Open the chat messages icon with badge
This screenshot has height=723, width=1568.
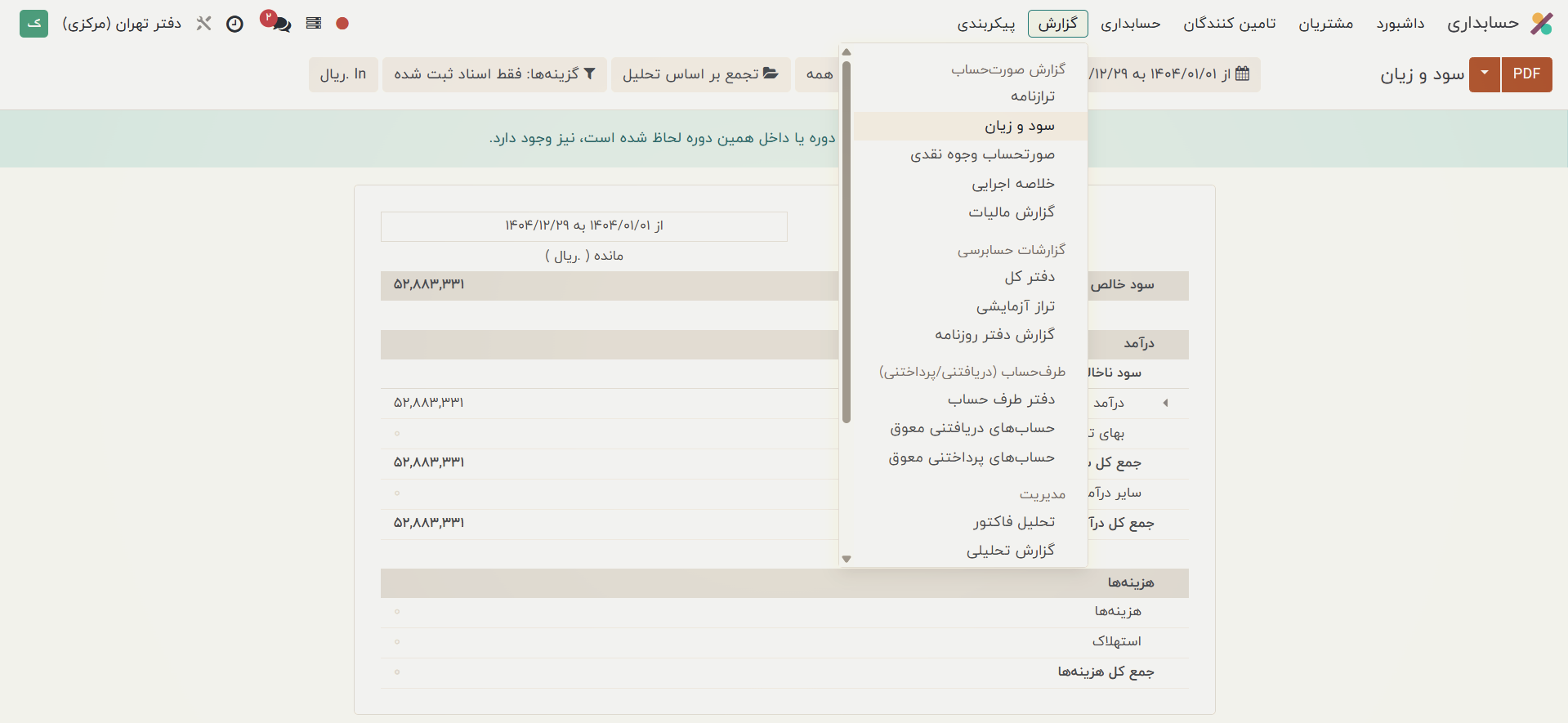280,24
